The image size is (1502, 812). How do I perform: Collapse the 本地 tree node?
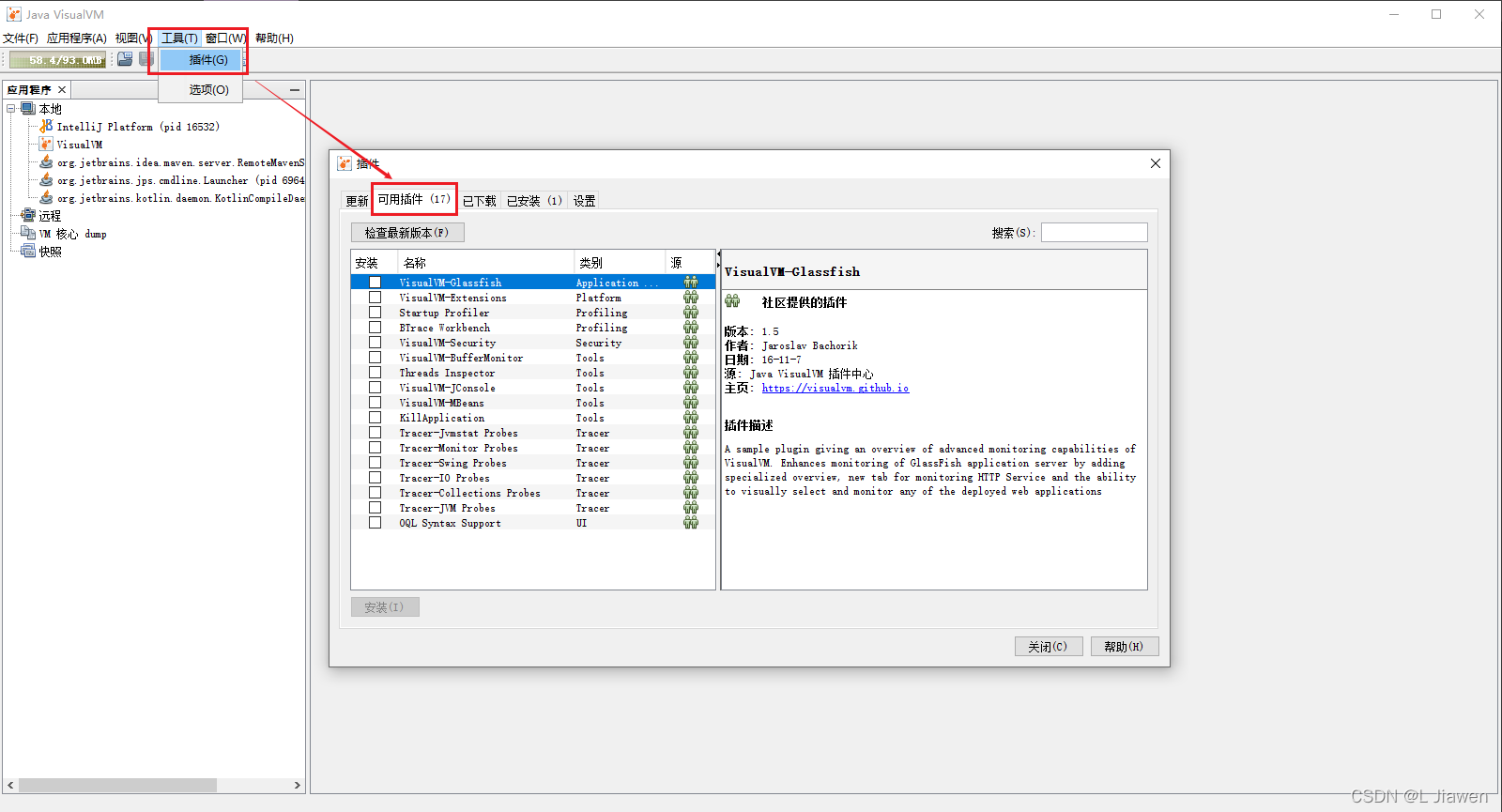coord(11,109)
